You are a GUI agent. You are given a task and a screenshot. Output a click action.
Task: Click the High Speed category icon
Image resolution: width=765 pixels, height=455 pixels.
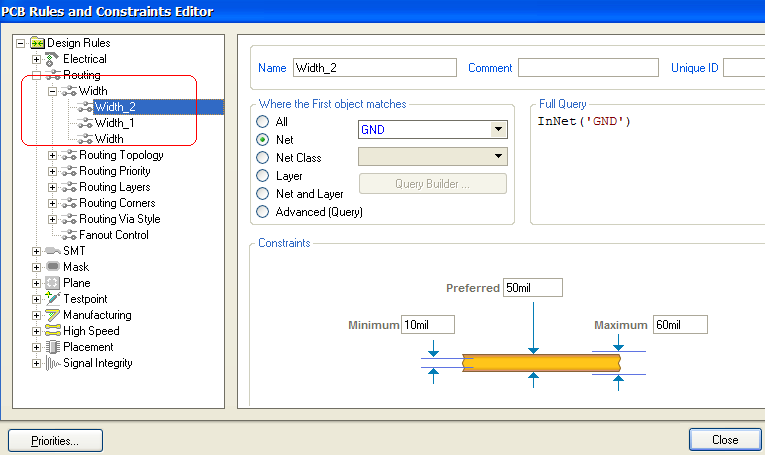click(53, 331)
